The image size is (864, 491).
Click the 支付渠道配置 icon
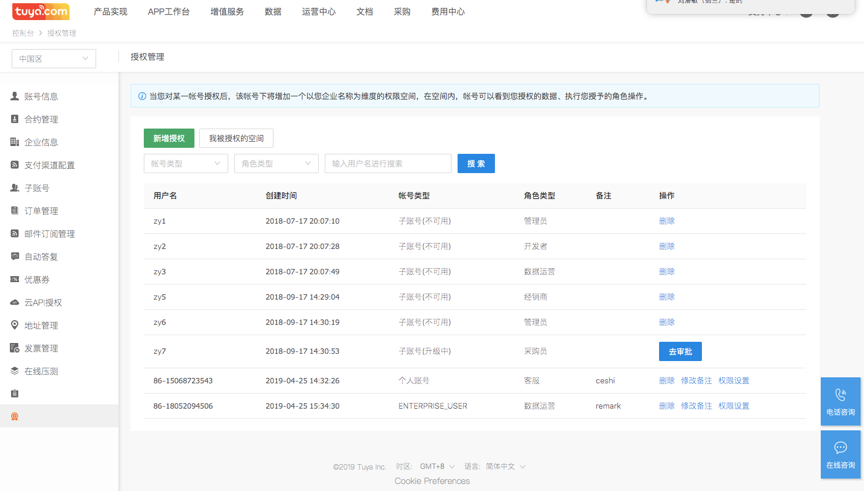[x=15, y=165]
